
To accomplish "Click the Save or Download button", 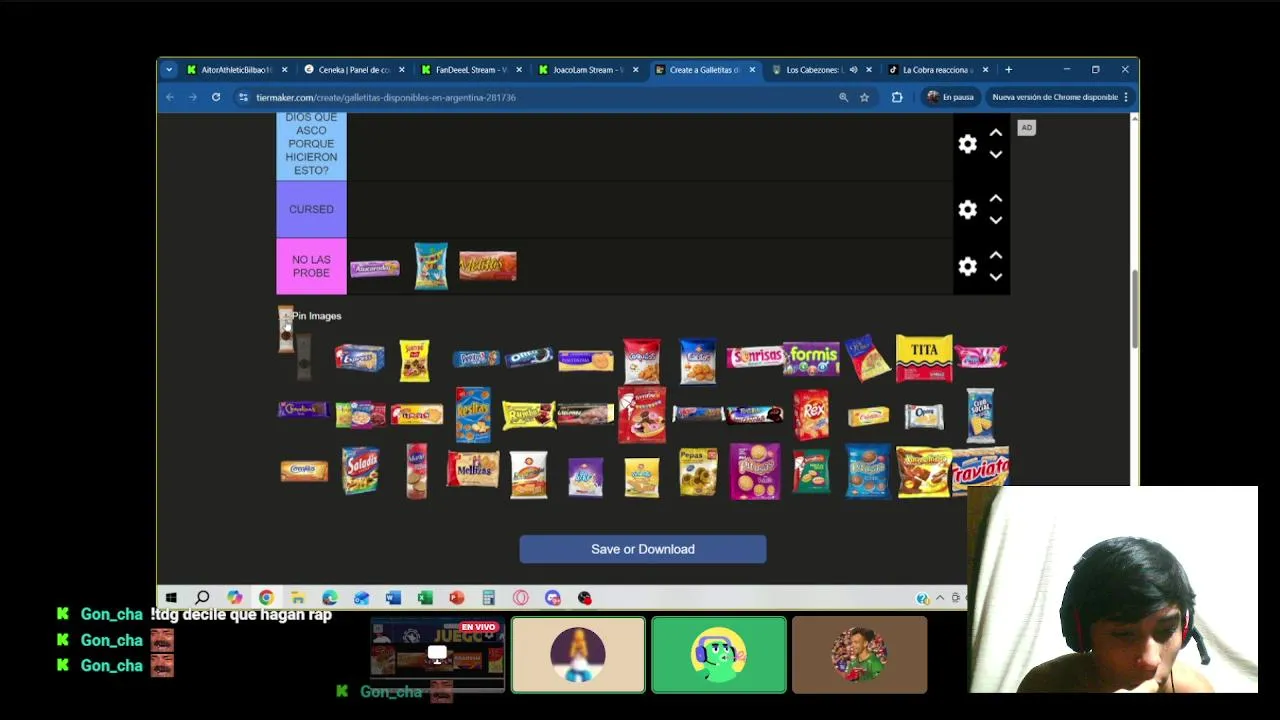I will [643, 549].
